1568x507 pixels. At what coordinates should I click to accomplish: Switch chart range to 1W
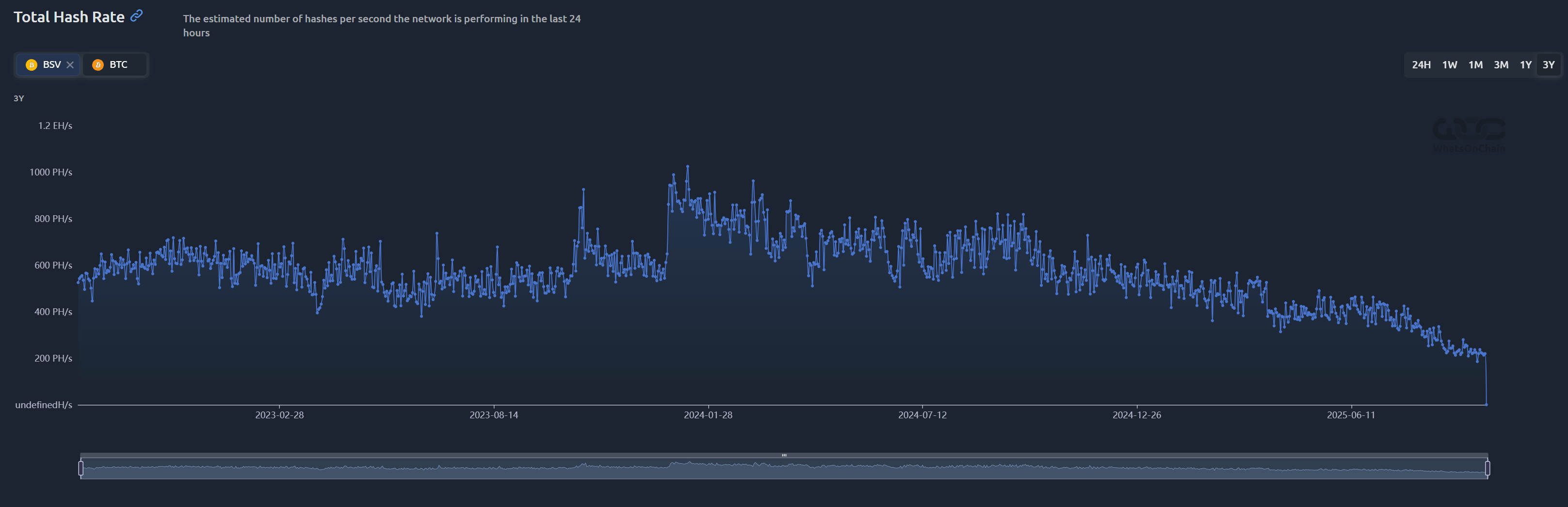click(1450, 64)
